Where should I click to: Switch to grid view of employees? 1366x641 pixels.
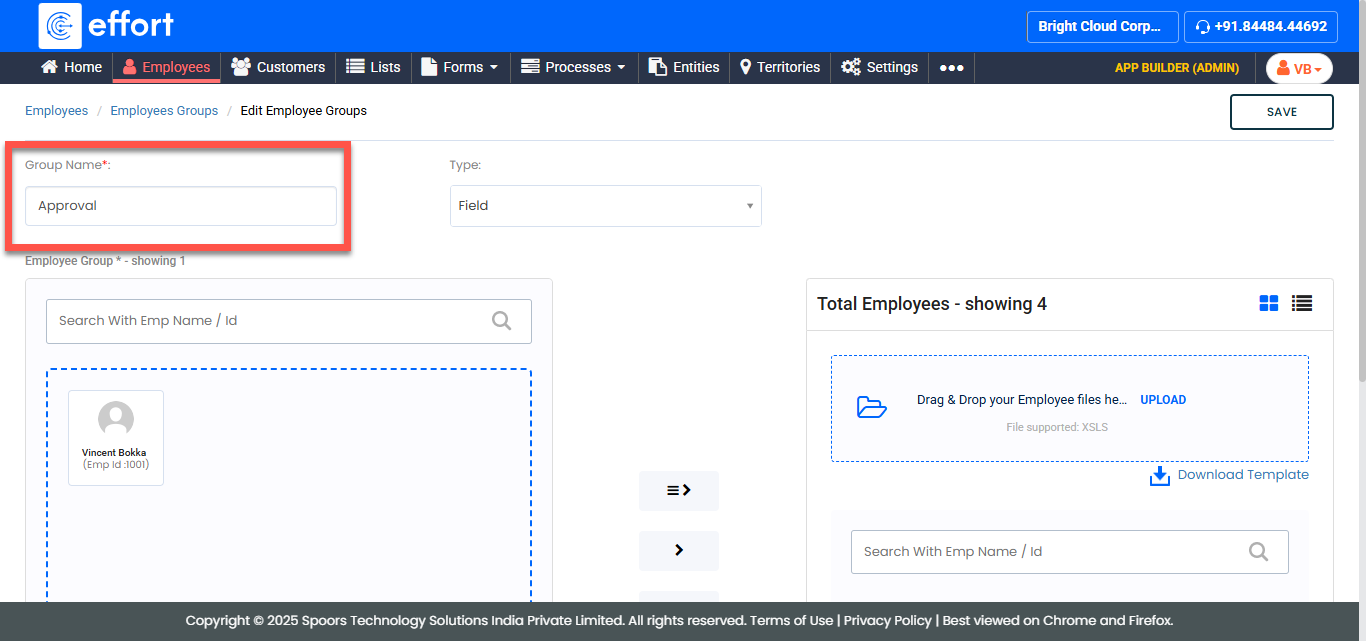tap(1269, 303)
